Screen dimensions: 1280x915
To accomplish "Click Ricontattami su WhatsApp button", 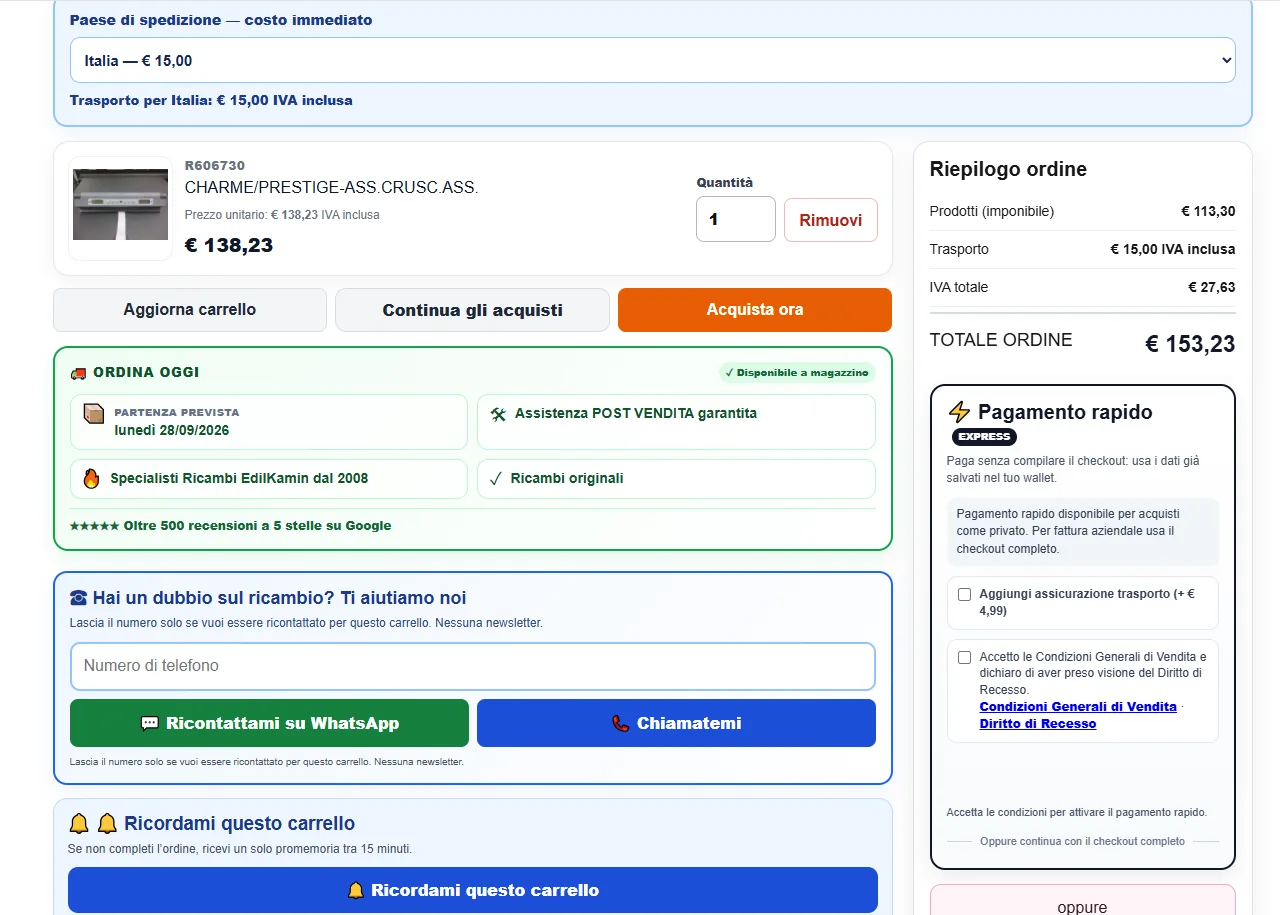I will click(269, 723).
